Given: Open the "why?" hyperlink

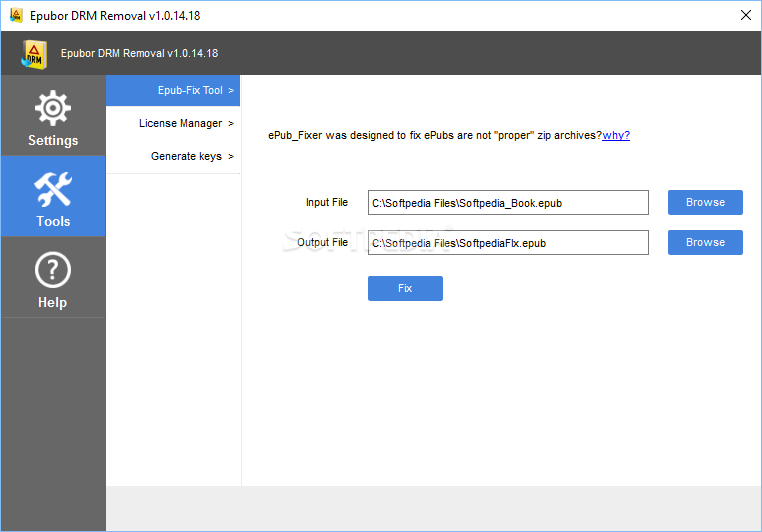Looking at the screenshot, I should coord(616,135).
